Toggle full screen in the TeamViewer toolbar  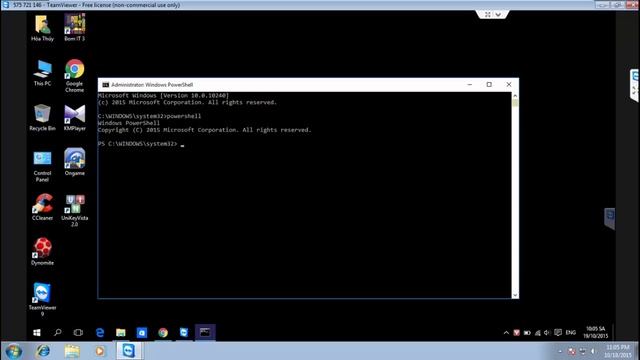pos(488,15)
